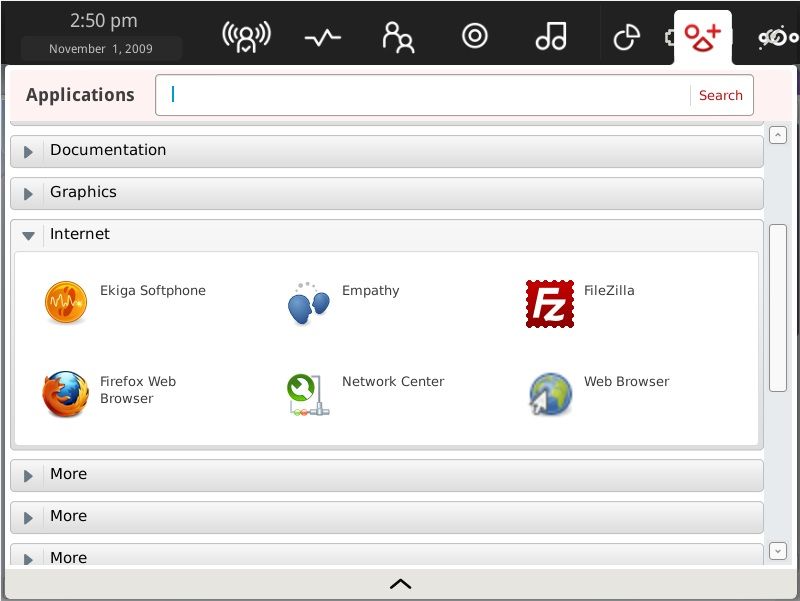Expand the Graphics category

tap(29, 193)
